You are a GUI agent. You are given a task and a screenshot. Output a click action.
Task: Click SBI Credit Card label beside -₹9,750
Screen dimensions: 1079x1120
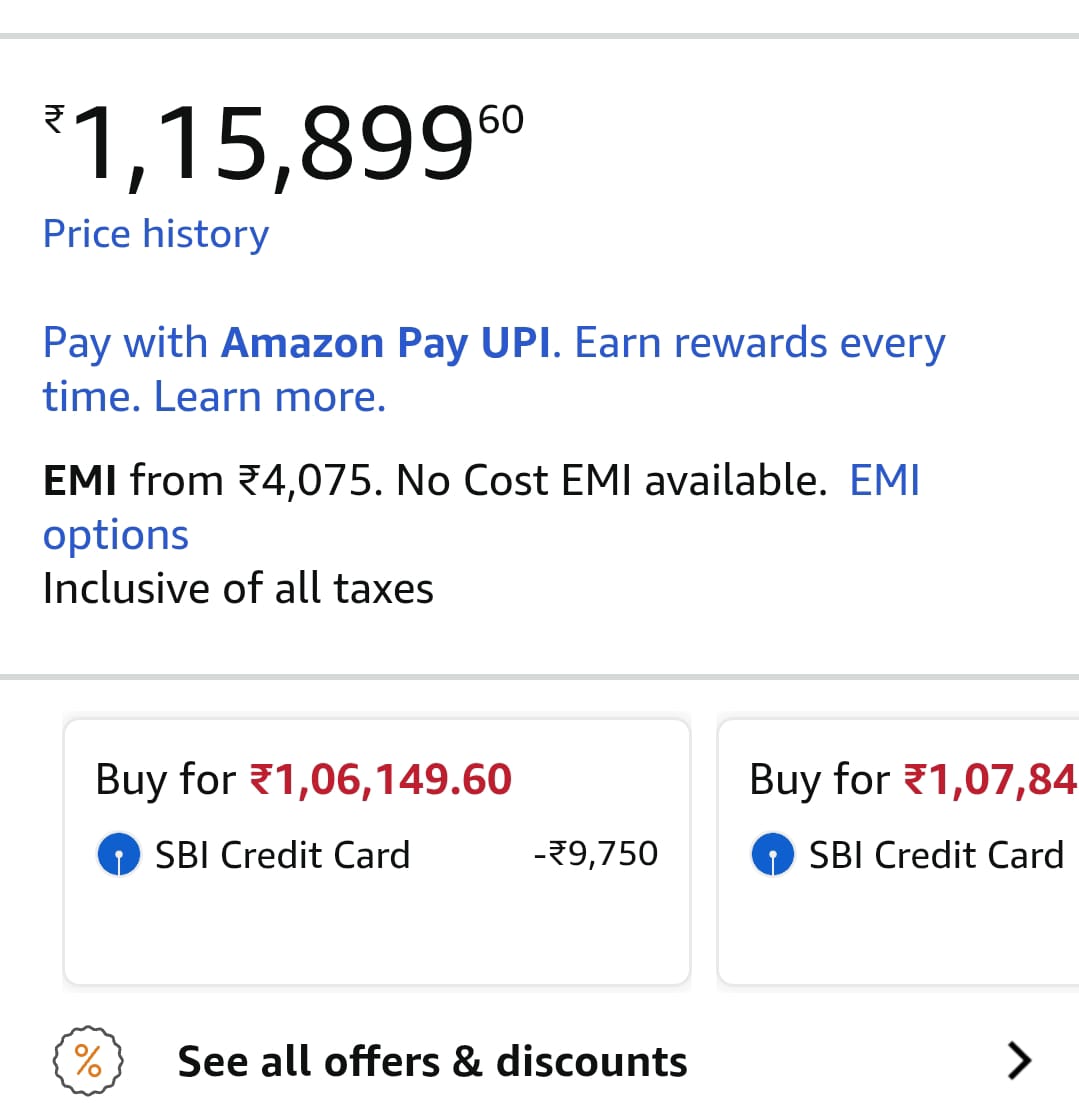(x=282, y=856)
